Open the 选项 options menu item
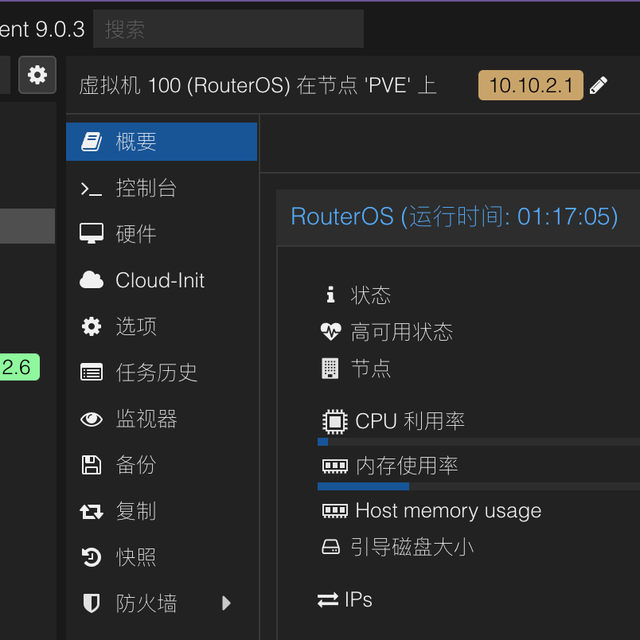640x640 pixels. point(161,327)
